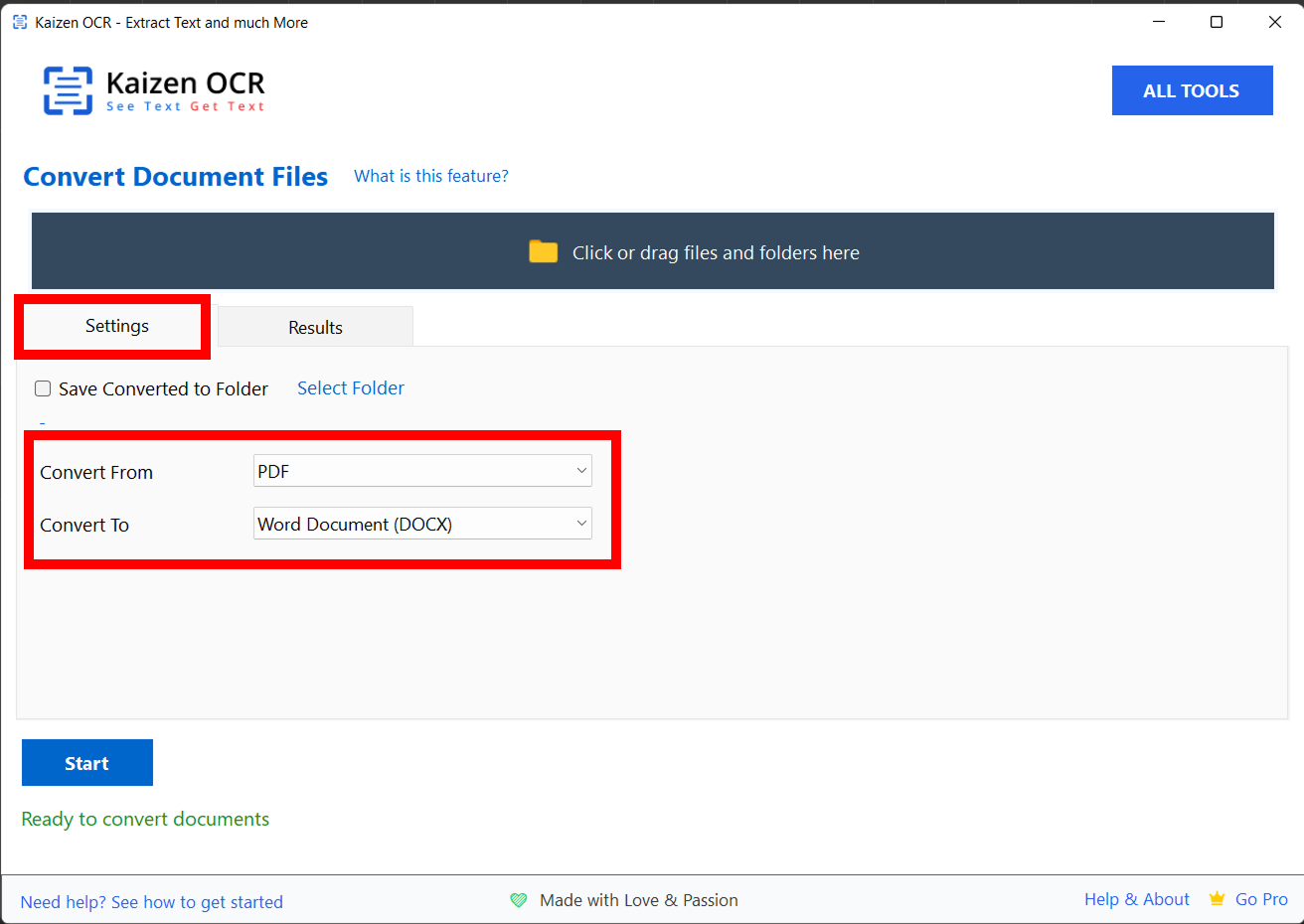Click the green heart icon in footer
This screenshot has height=924, width=1304.
tap(519, 900)
